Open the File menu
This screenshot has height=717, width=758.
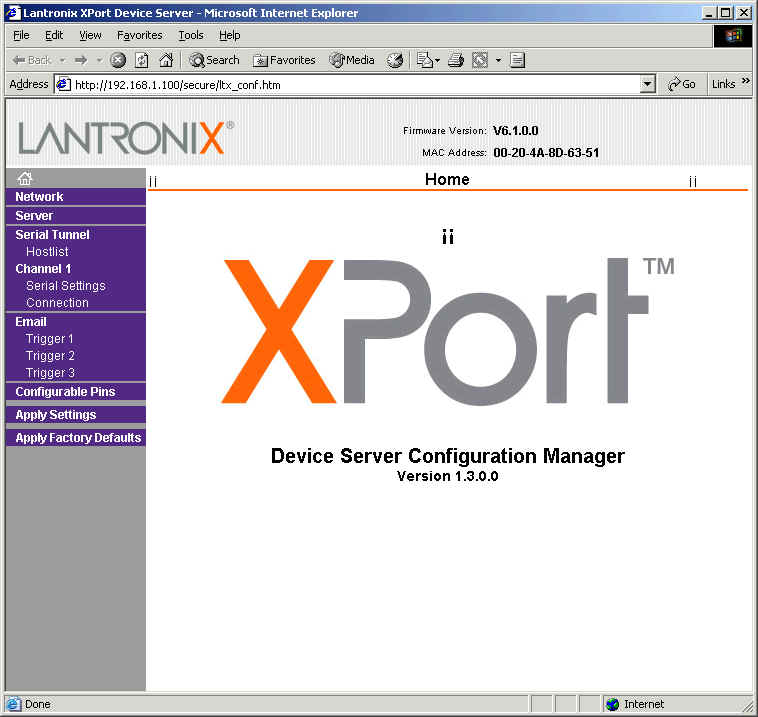point(21,35)
